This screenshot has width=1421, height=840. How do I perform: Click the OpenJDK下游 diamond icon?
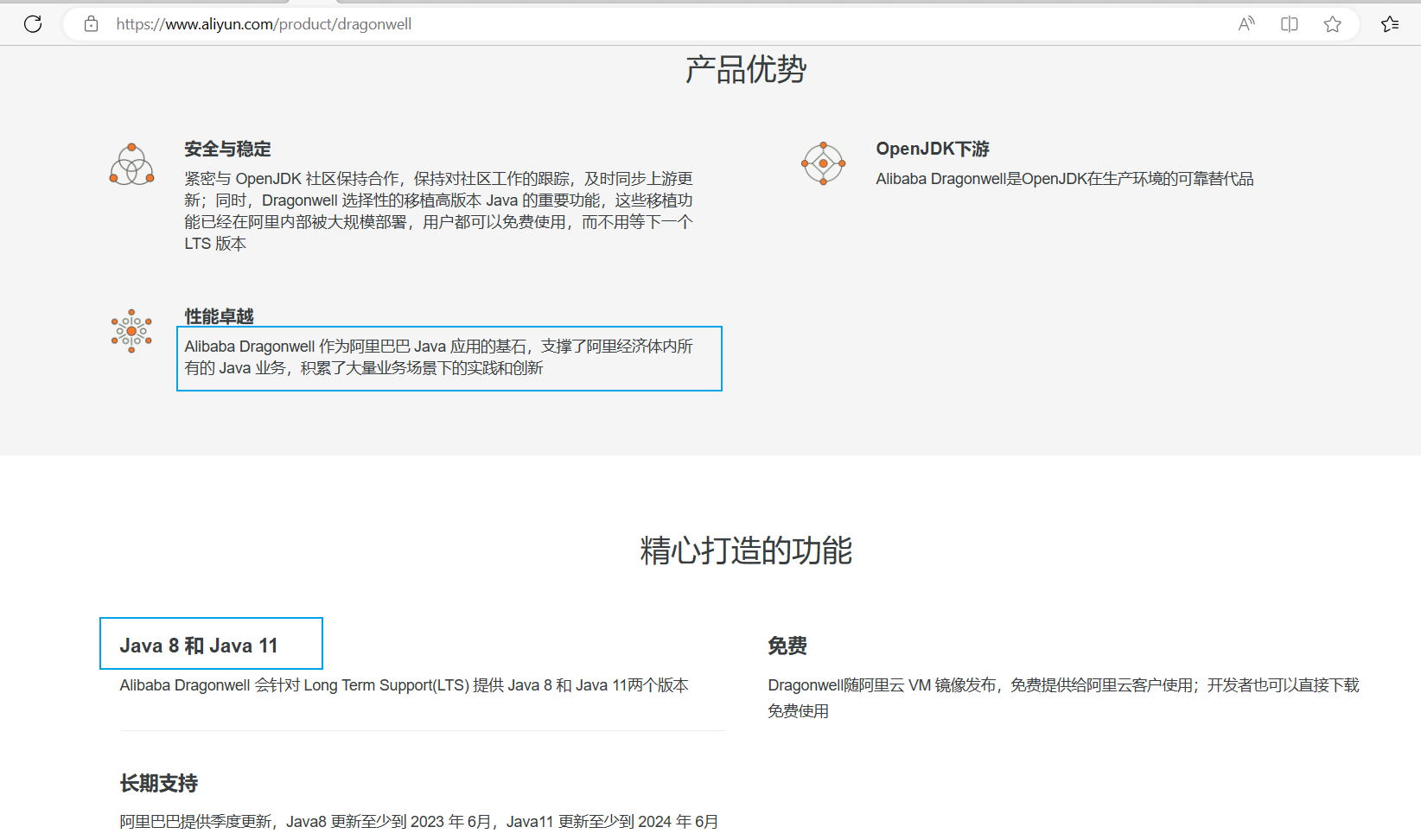click(x=823, y=163)
